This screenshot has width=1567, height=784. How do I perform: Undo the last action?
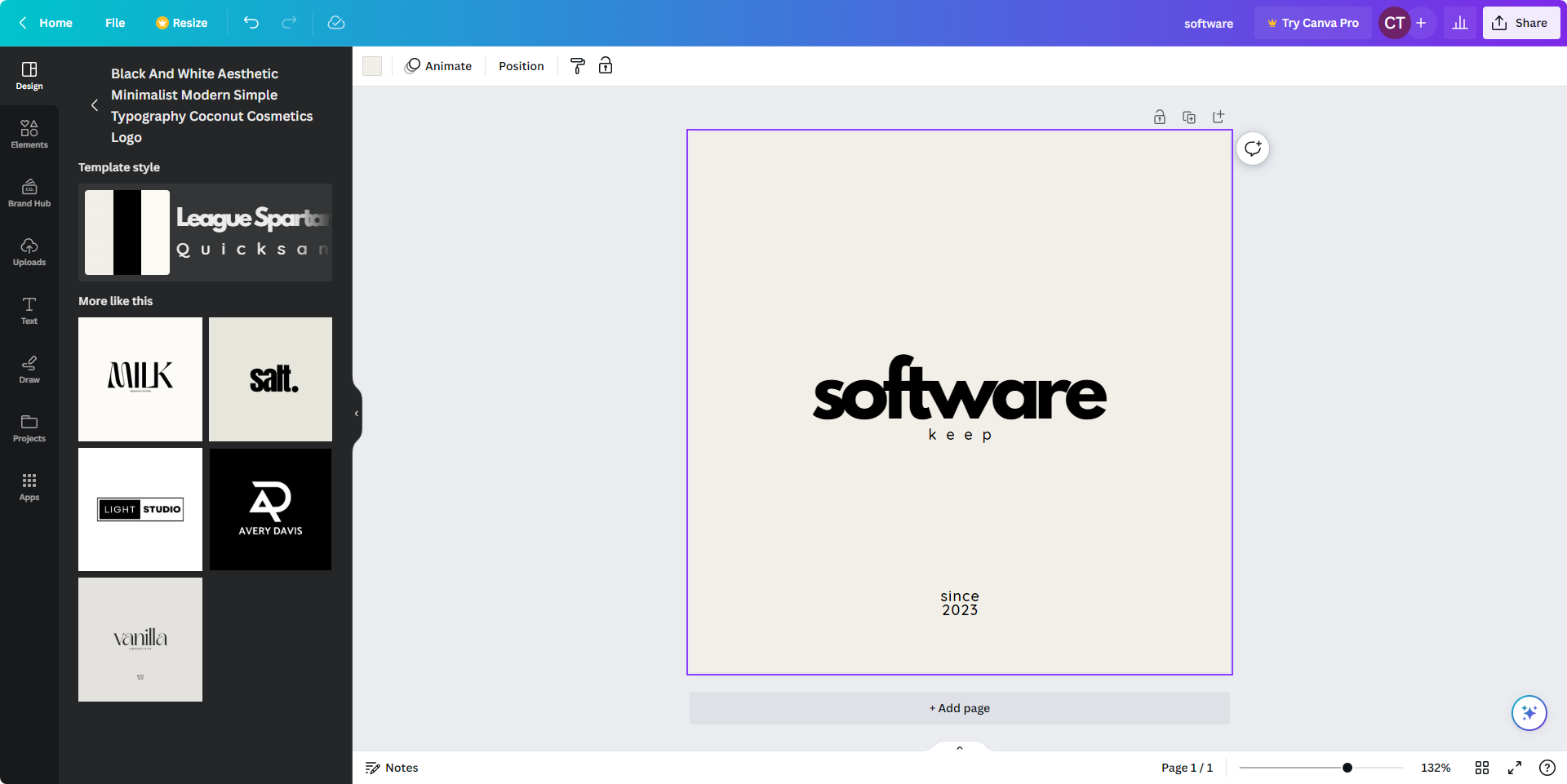[x=251, y=23]
